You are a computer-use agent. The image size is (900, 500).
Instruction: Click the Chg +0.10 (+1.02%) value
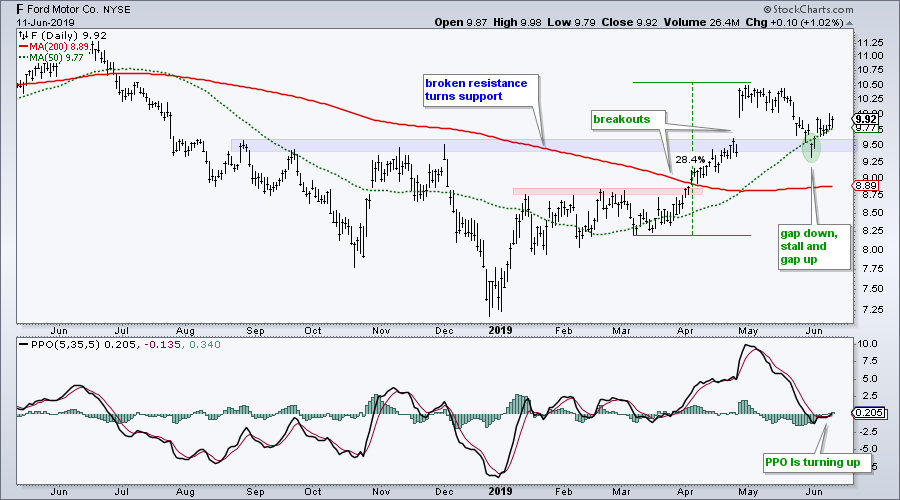(x=794, y=22)
